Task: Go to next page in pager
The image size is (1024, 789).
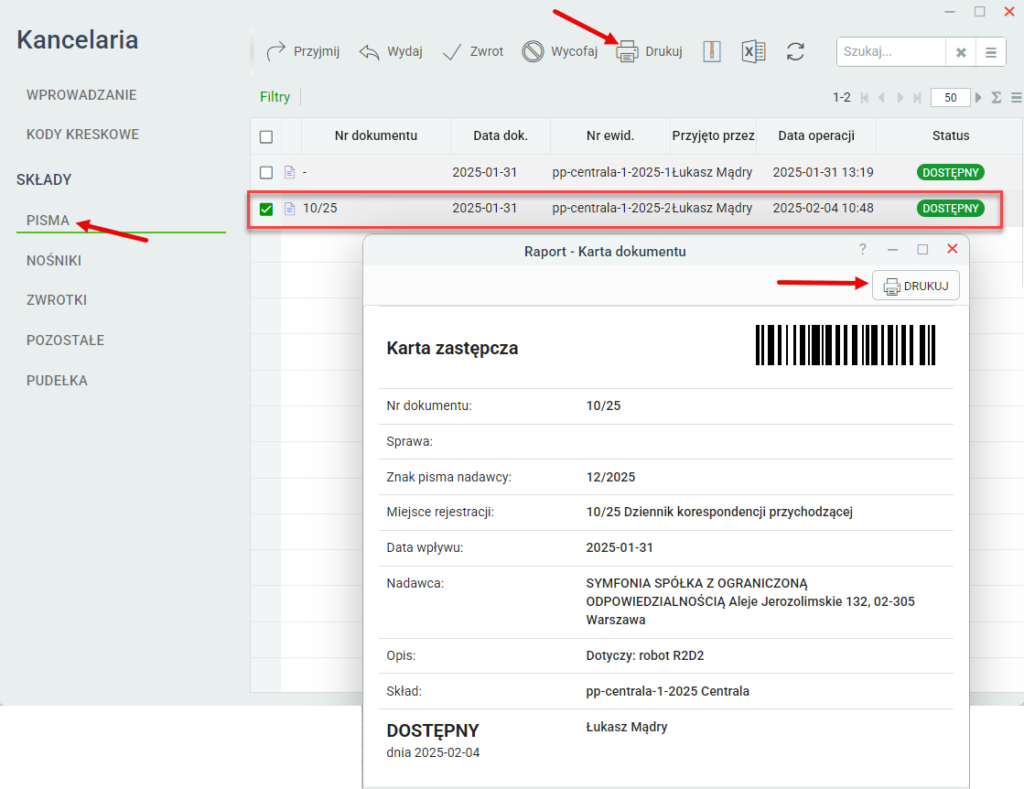Action: [x=900, y=97]
